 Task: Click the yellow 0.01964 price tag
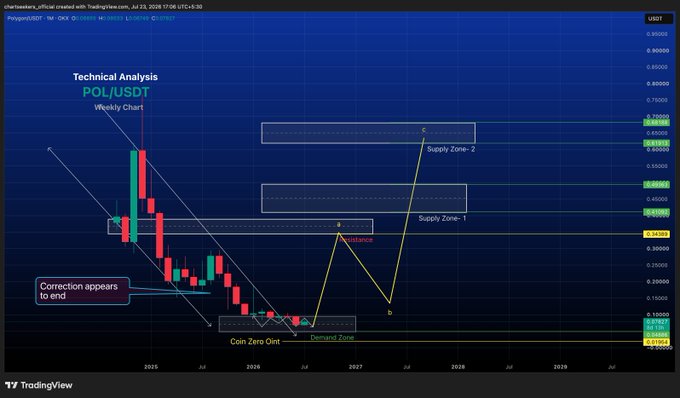657,342
